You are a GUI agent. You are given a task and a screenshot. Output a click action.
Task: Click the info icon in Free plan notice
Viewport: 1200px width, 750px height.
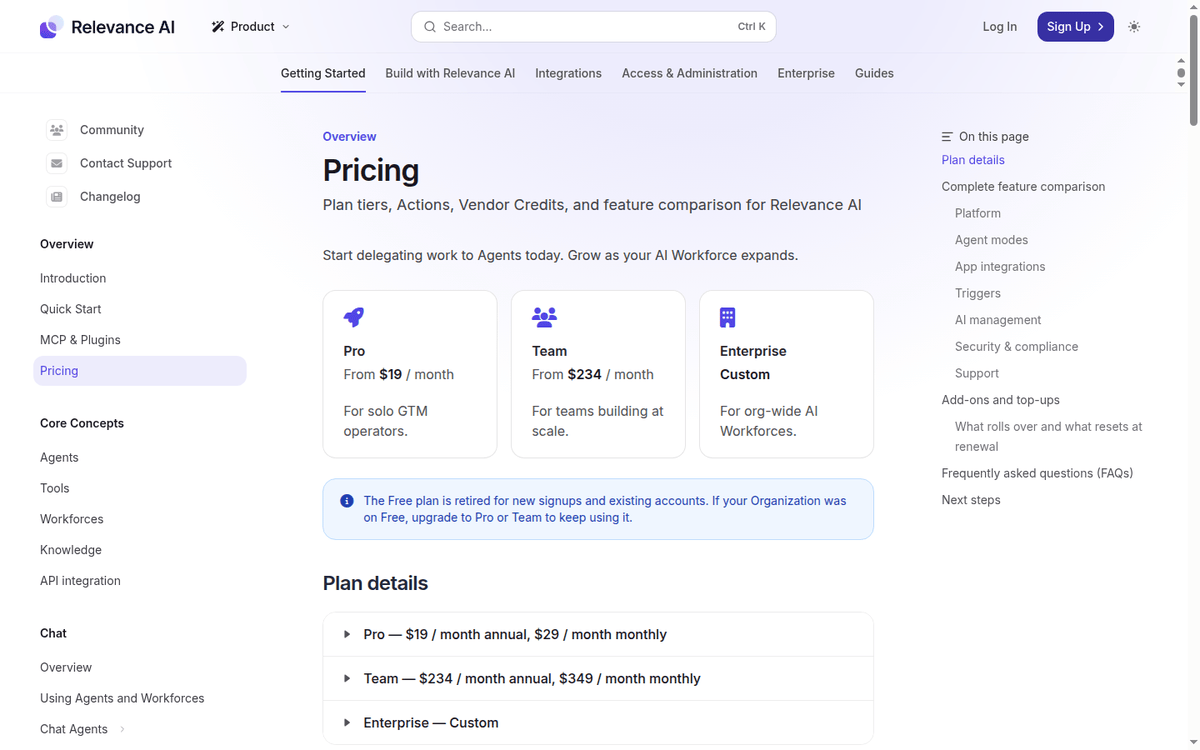click(x=347, y=501)
